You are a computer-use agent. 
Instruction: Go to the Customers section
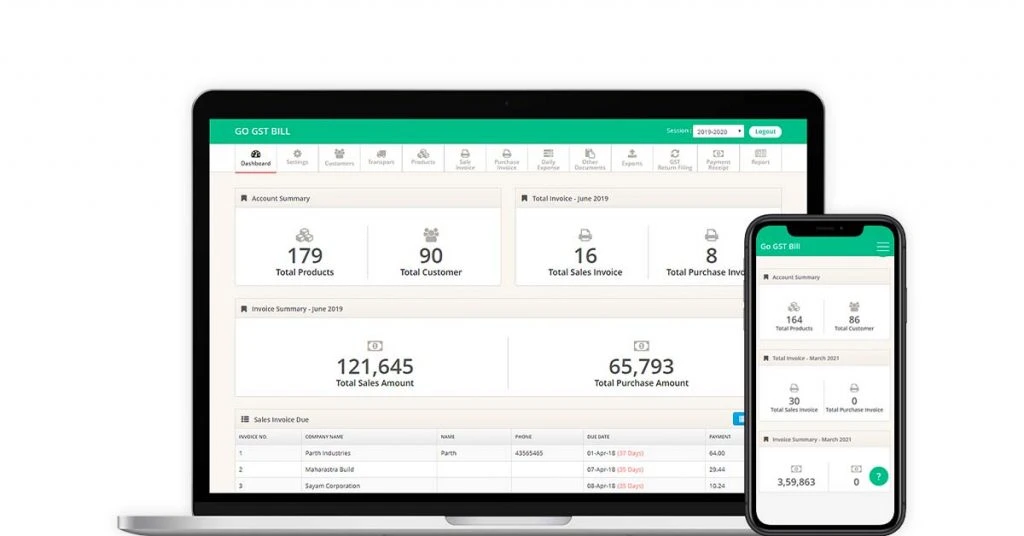[x=340, y=158]
